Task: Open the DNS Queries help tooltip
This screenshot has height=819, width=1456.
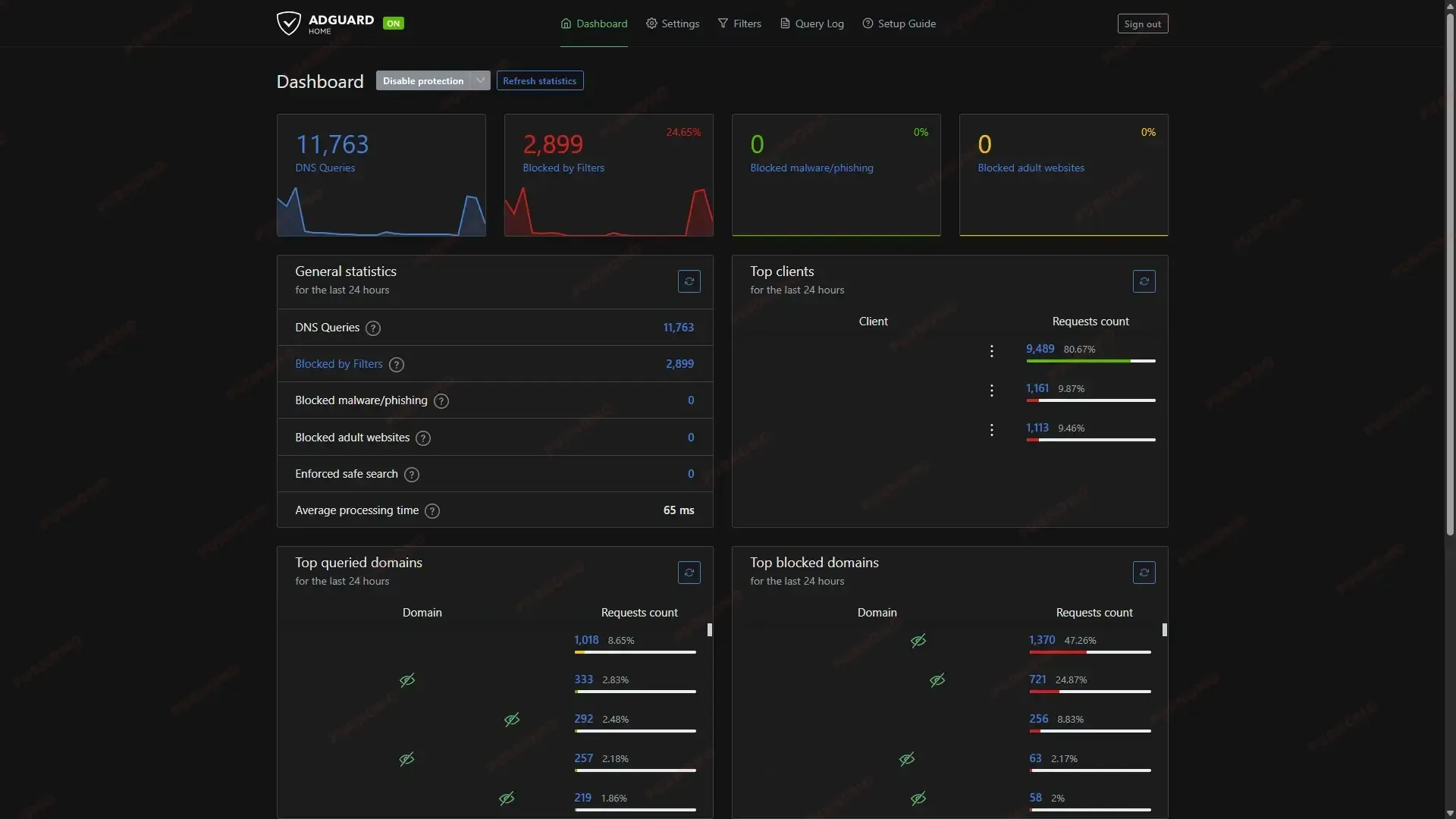Action: coord(372,328)
